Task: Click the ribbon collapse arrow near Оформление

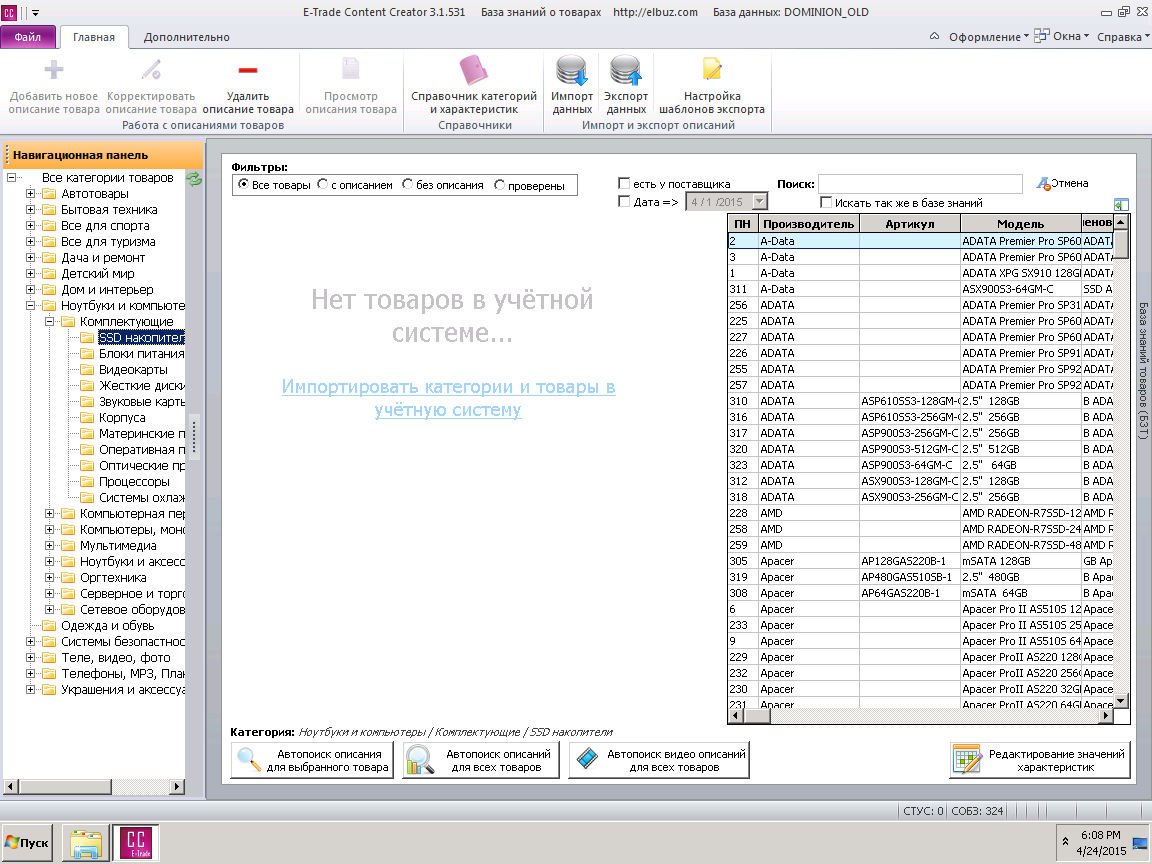Action: 935,36
